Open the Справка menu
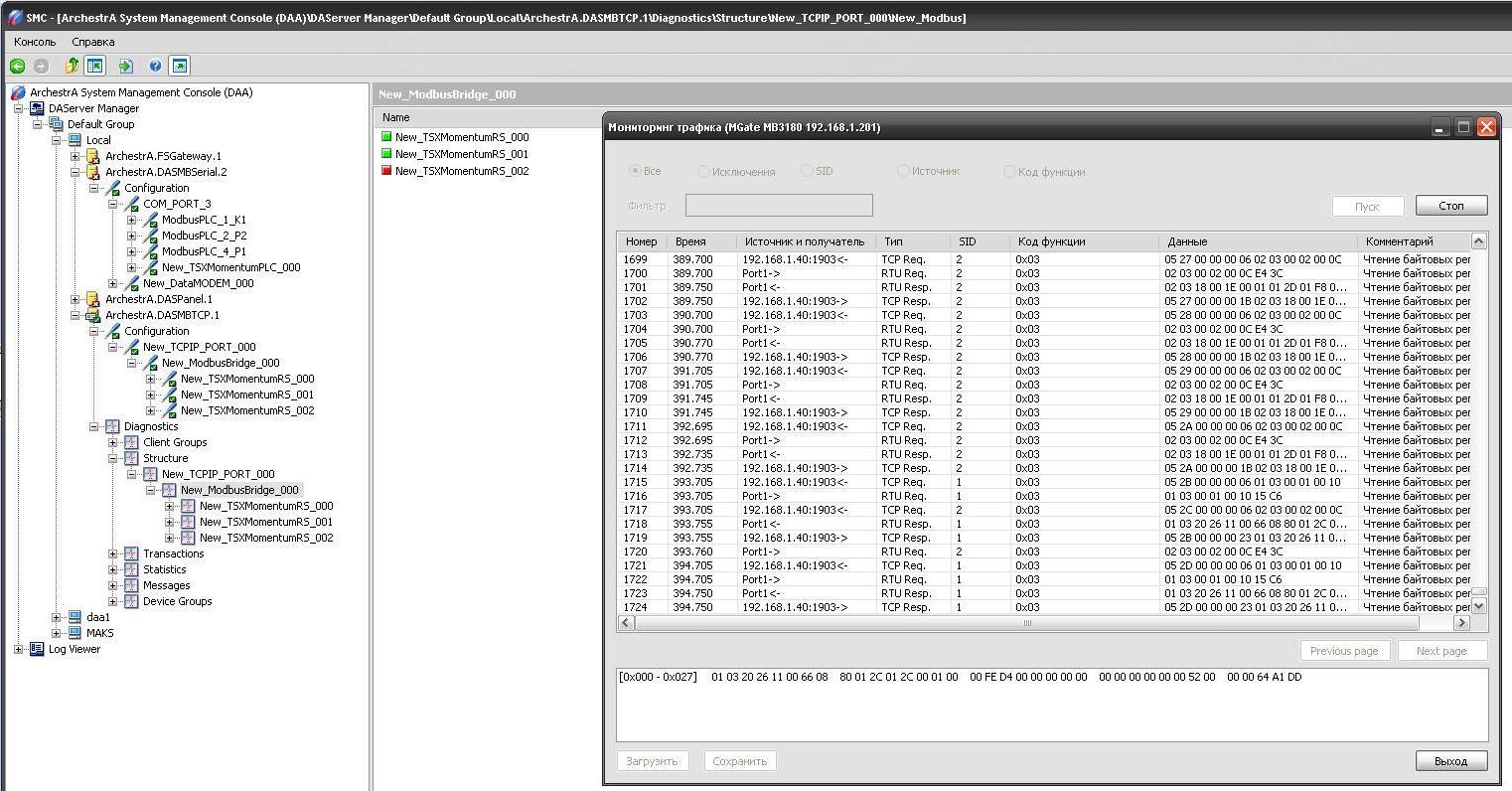 coord(93,42)
